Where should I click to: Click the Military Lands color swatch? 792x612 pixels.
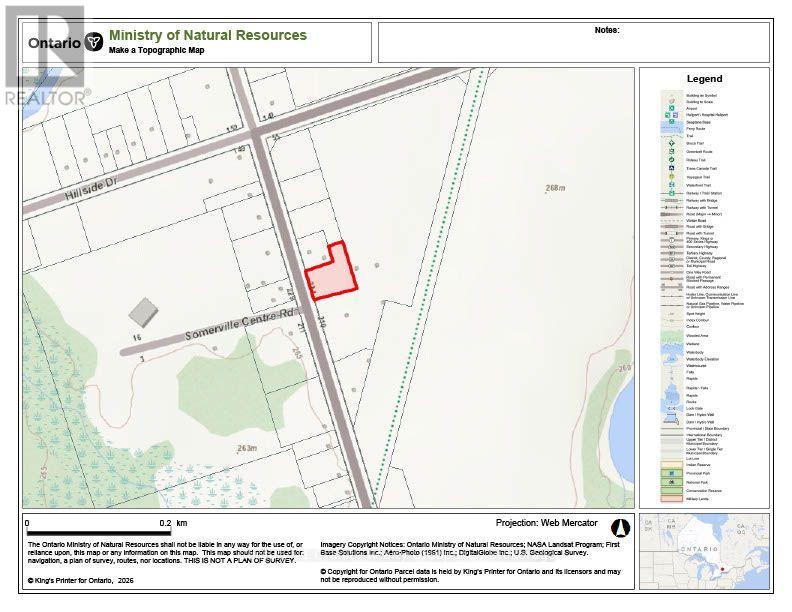point(672,499)
